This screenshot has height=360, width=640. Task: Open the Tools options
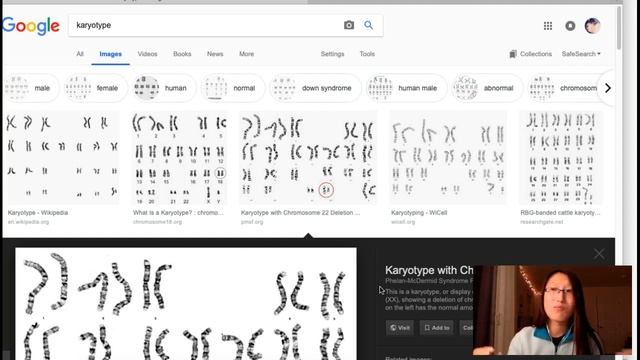coord(367,54)
